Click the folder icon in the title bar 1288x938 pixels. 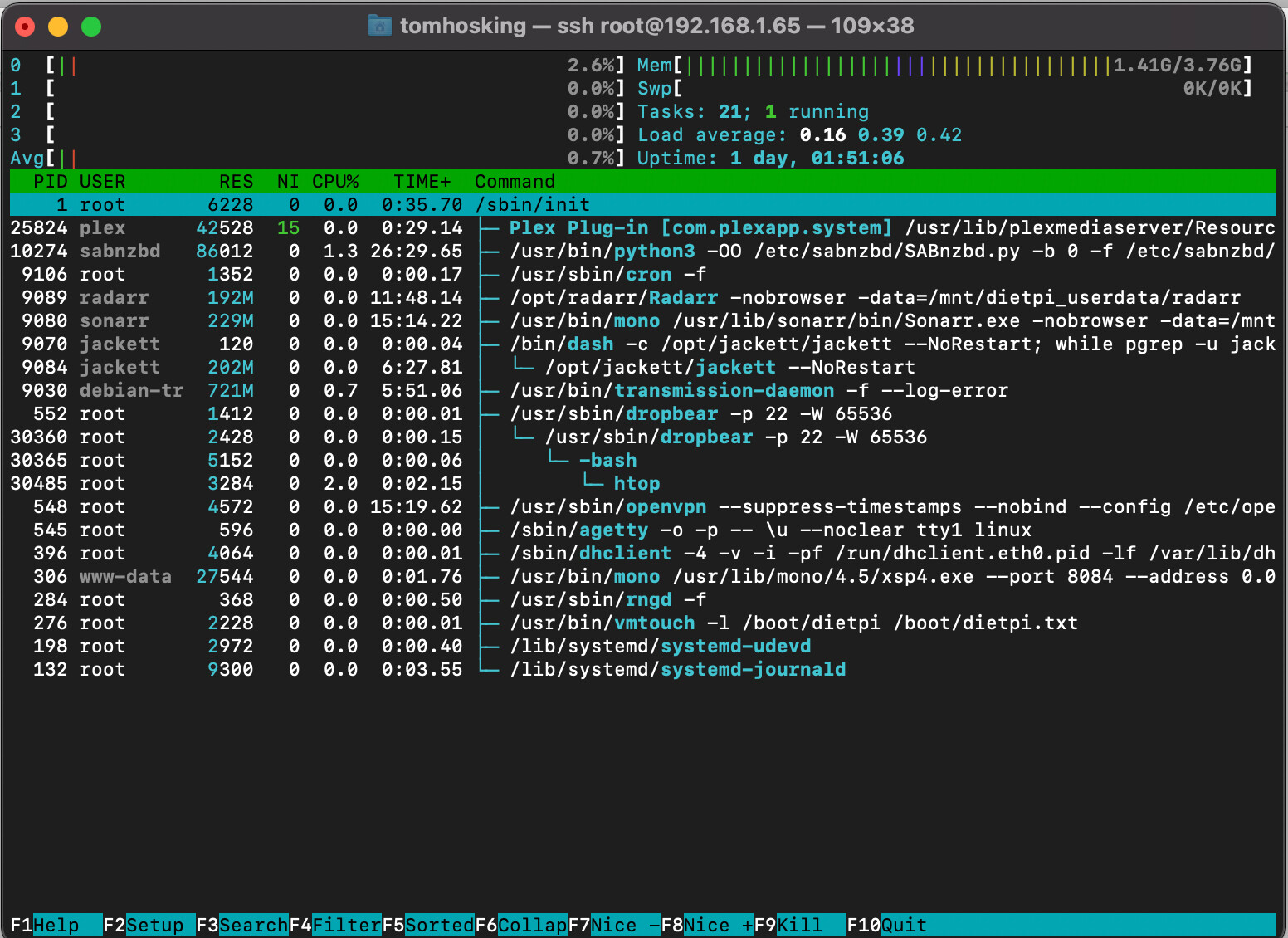pos(379,26)
